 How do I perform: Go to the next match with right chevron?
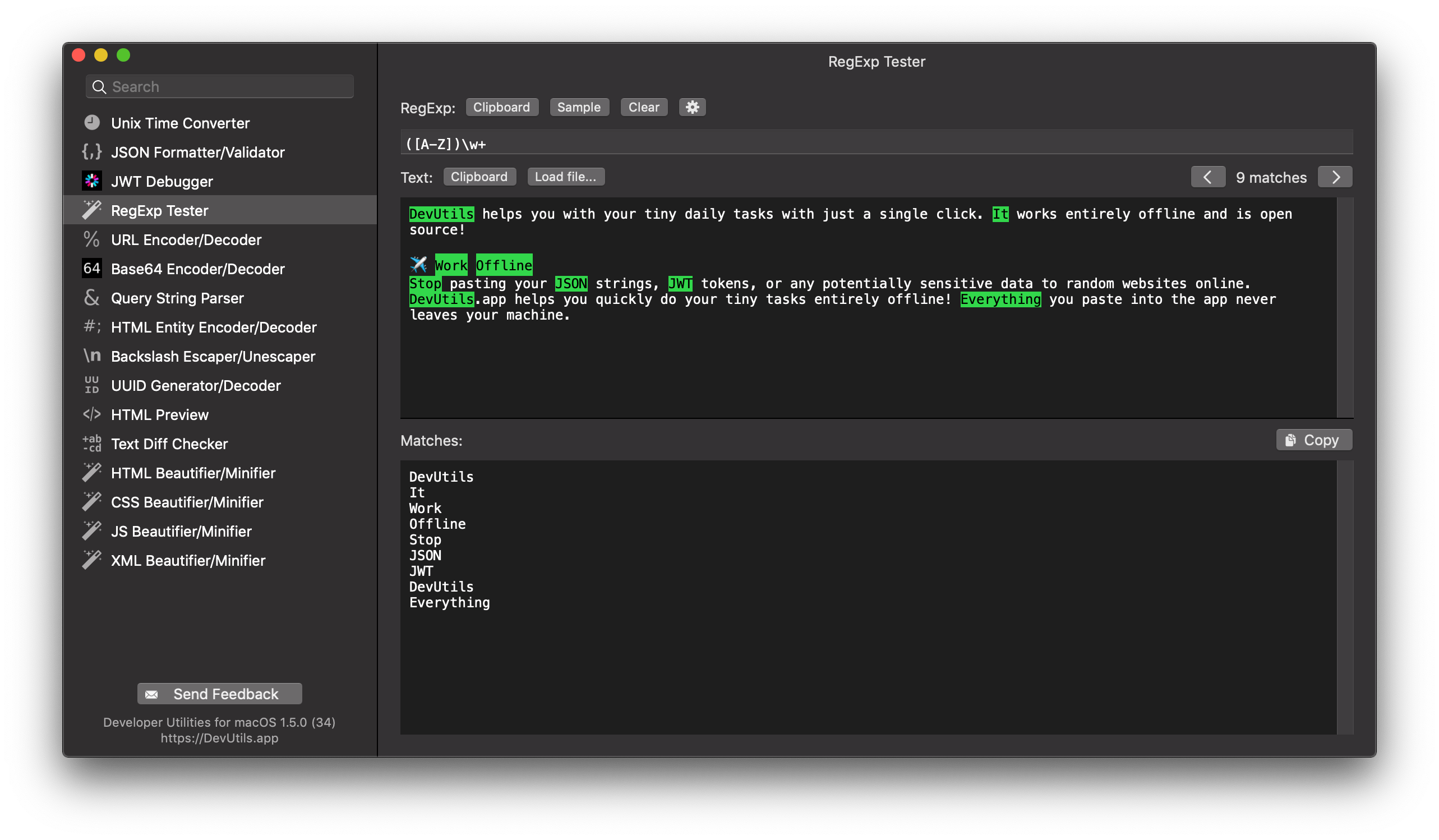[1335, 177]
